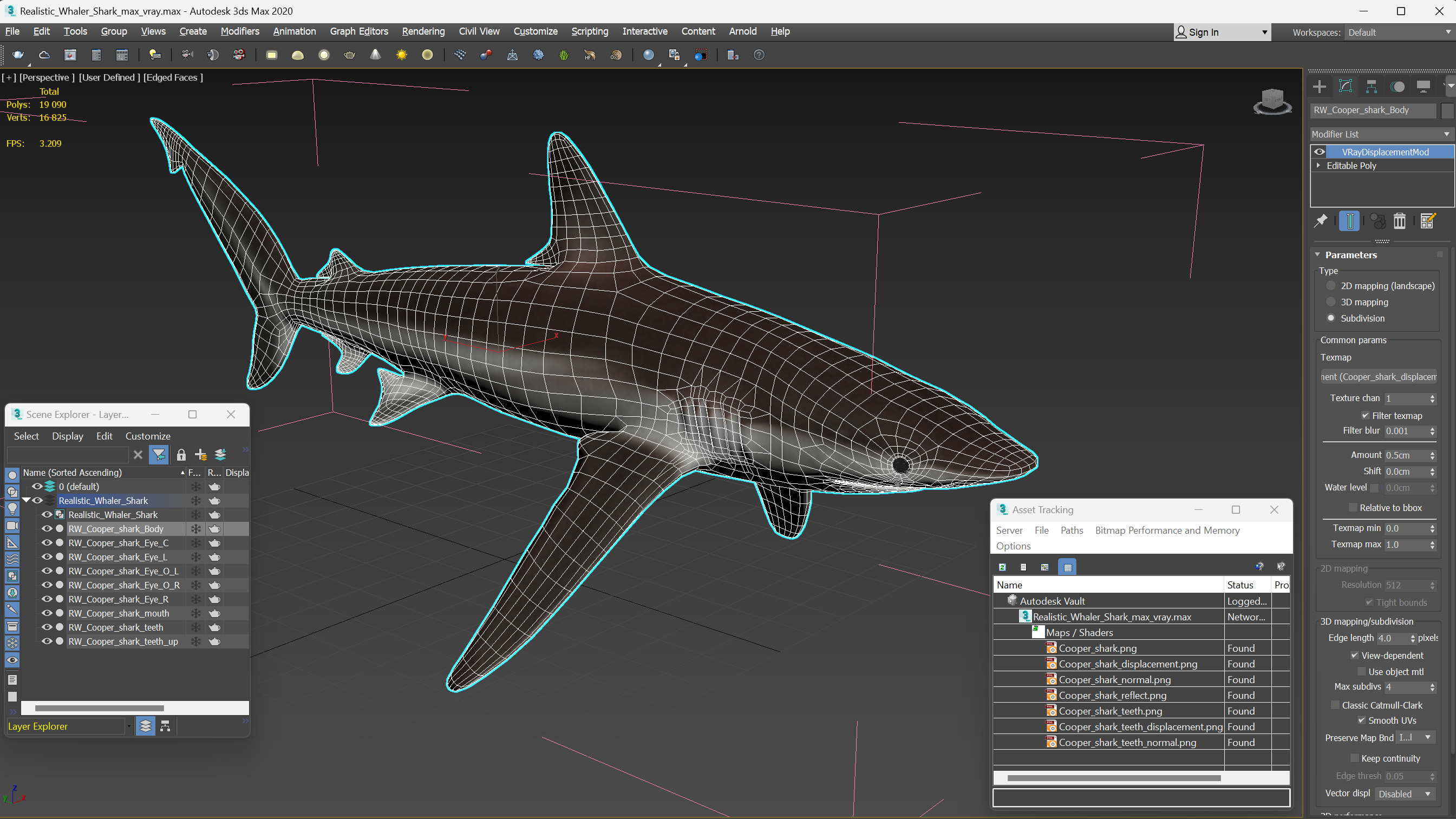Open the rendered frame window icon

coord(70,55)
